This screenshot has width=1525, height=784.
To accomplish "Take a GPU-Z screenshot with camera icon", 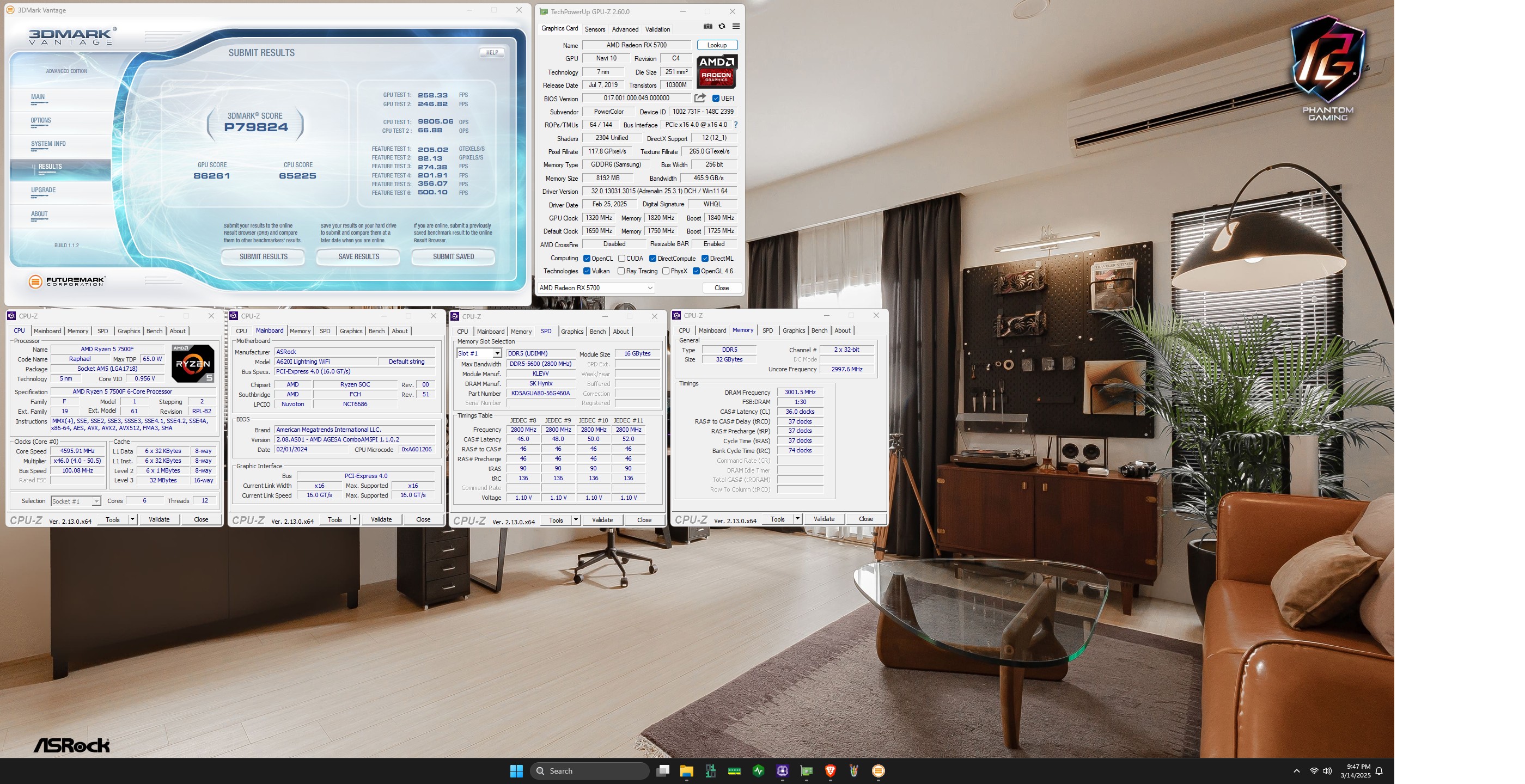I will pyautogui.click(x=707, y=26).
